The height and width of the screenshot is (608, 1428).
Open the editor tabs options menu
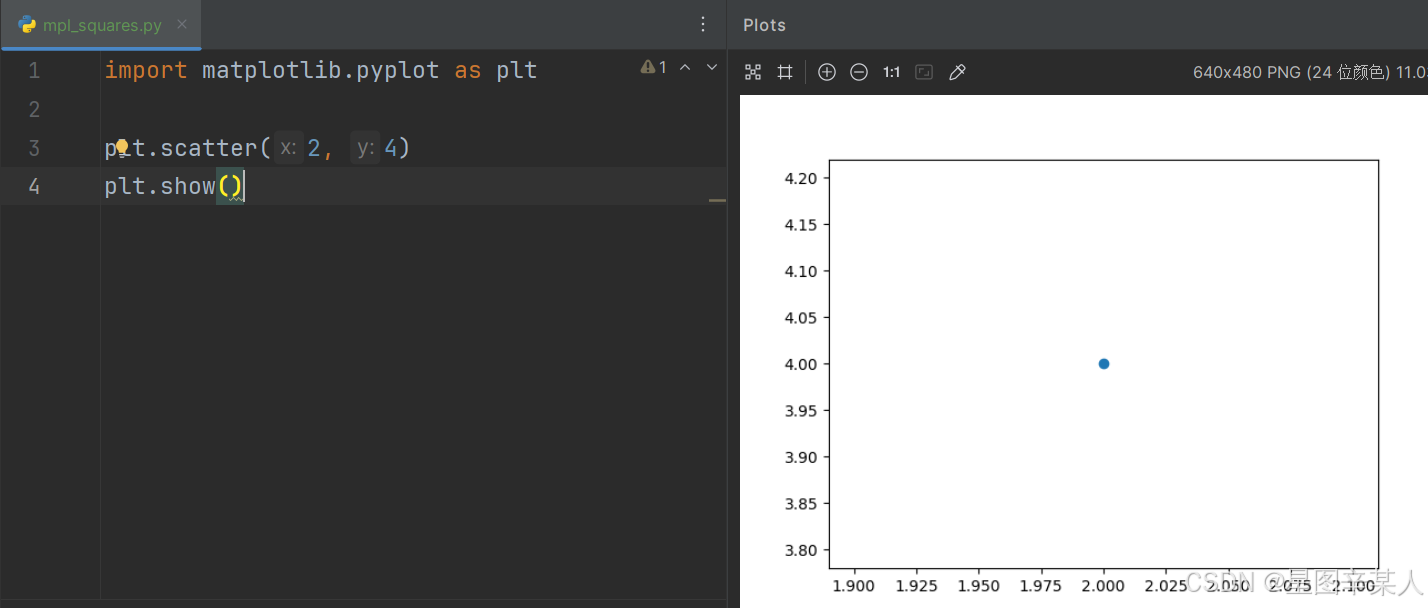click(703, 25)
